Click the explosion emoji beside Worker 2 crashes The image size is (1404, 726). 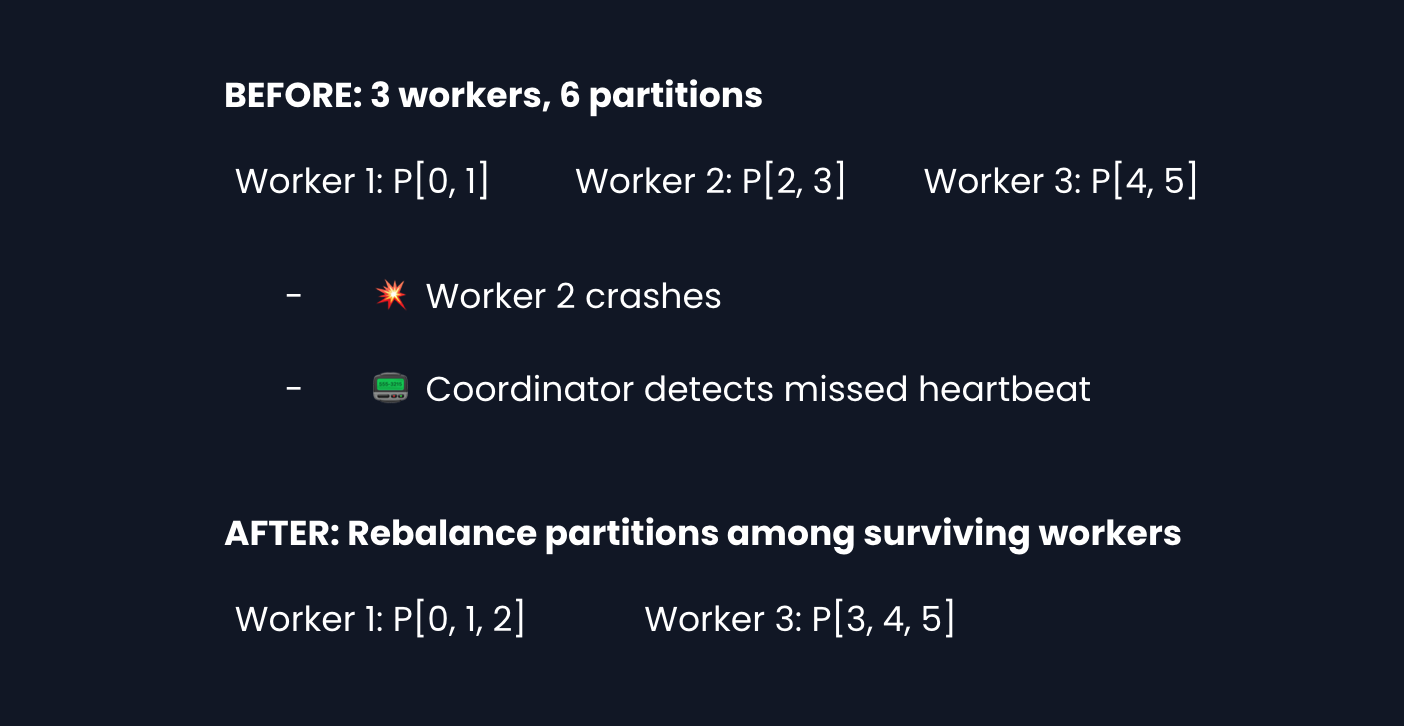click(x=391, y=295)
